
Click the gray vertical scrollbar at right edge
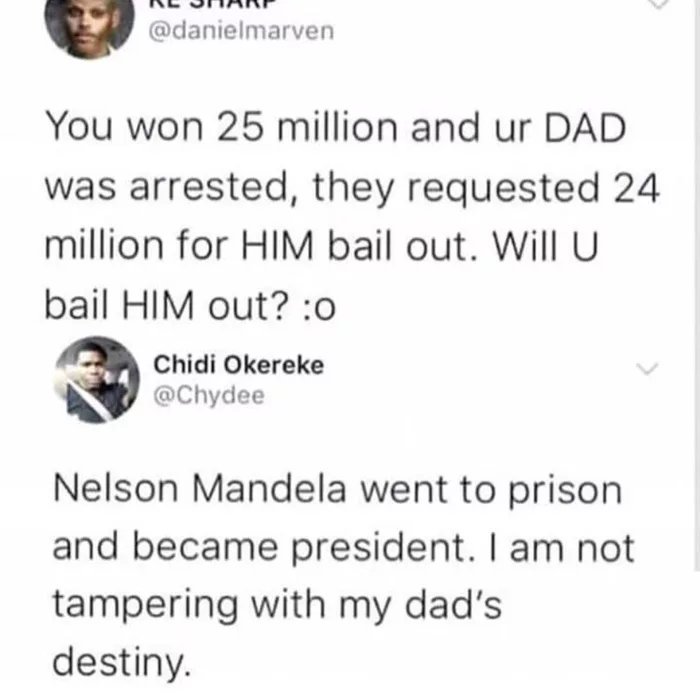[696, 286]
